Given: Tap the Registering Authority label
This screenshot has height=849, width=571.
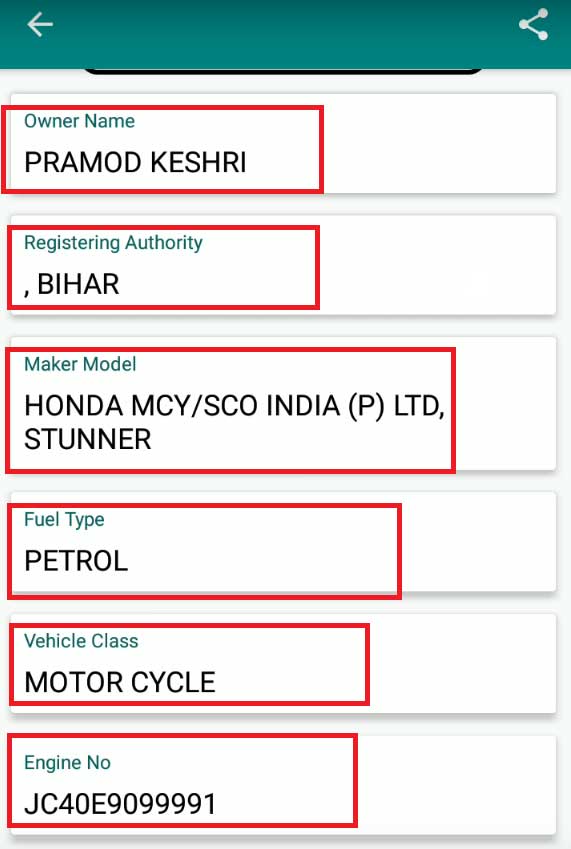Looking at the screenshot, I should (114, 243).
